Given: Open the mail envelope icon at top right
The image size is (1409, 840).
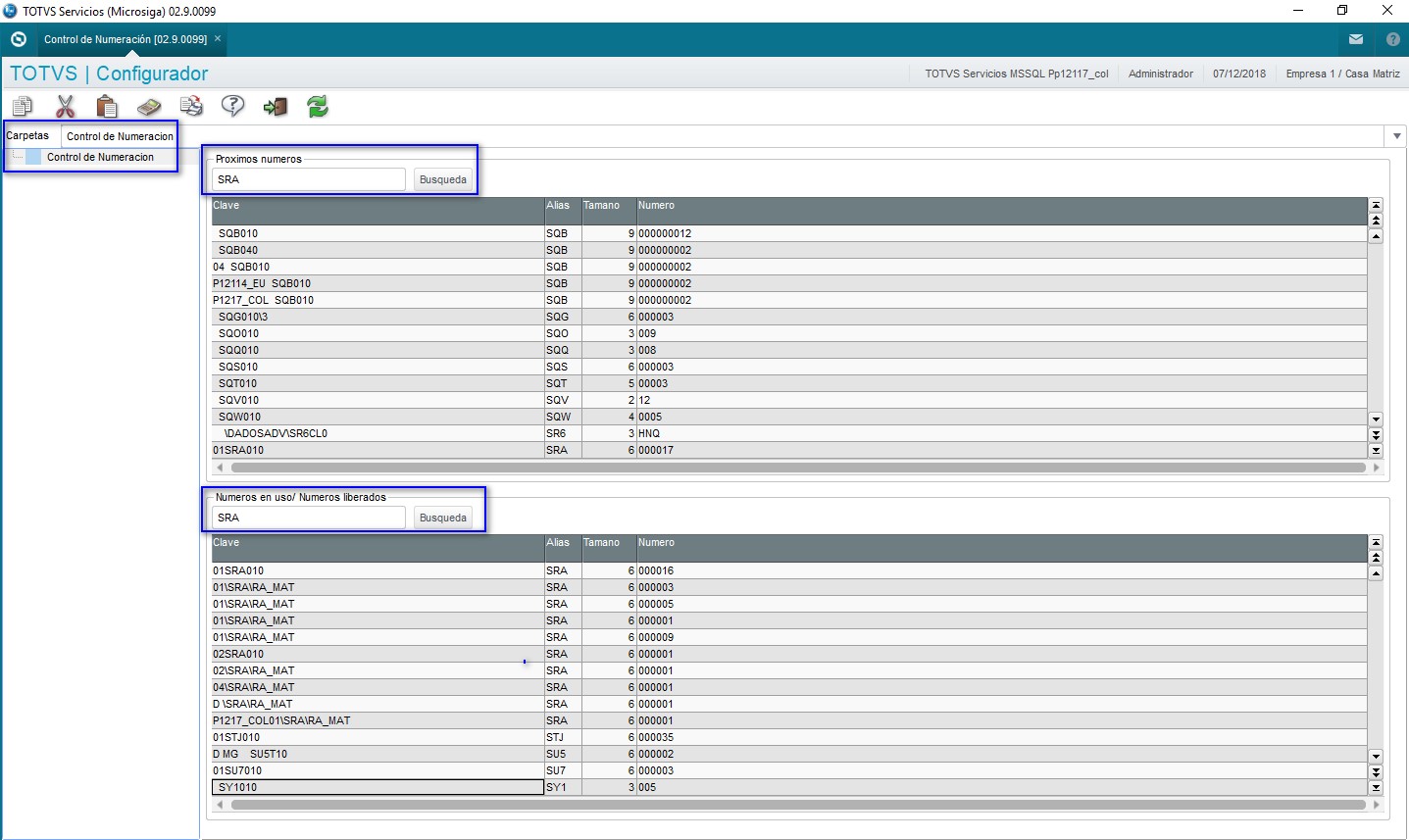Looking at the screenshot, I should [1356, 39].
